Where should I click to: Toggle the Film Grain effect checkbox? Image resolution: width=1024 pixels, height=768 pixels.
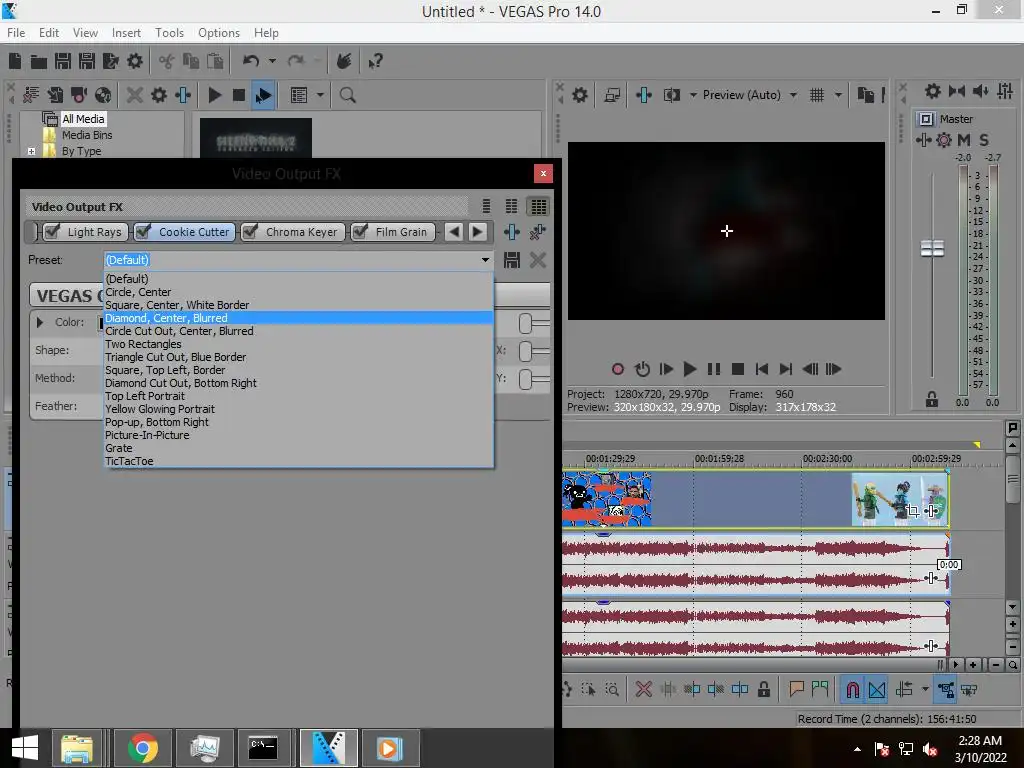(x=360, y=231)
